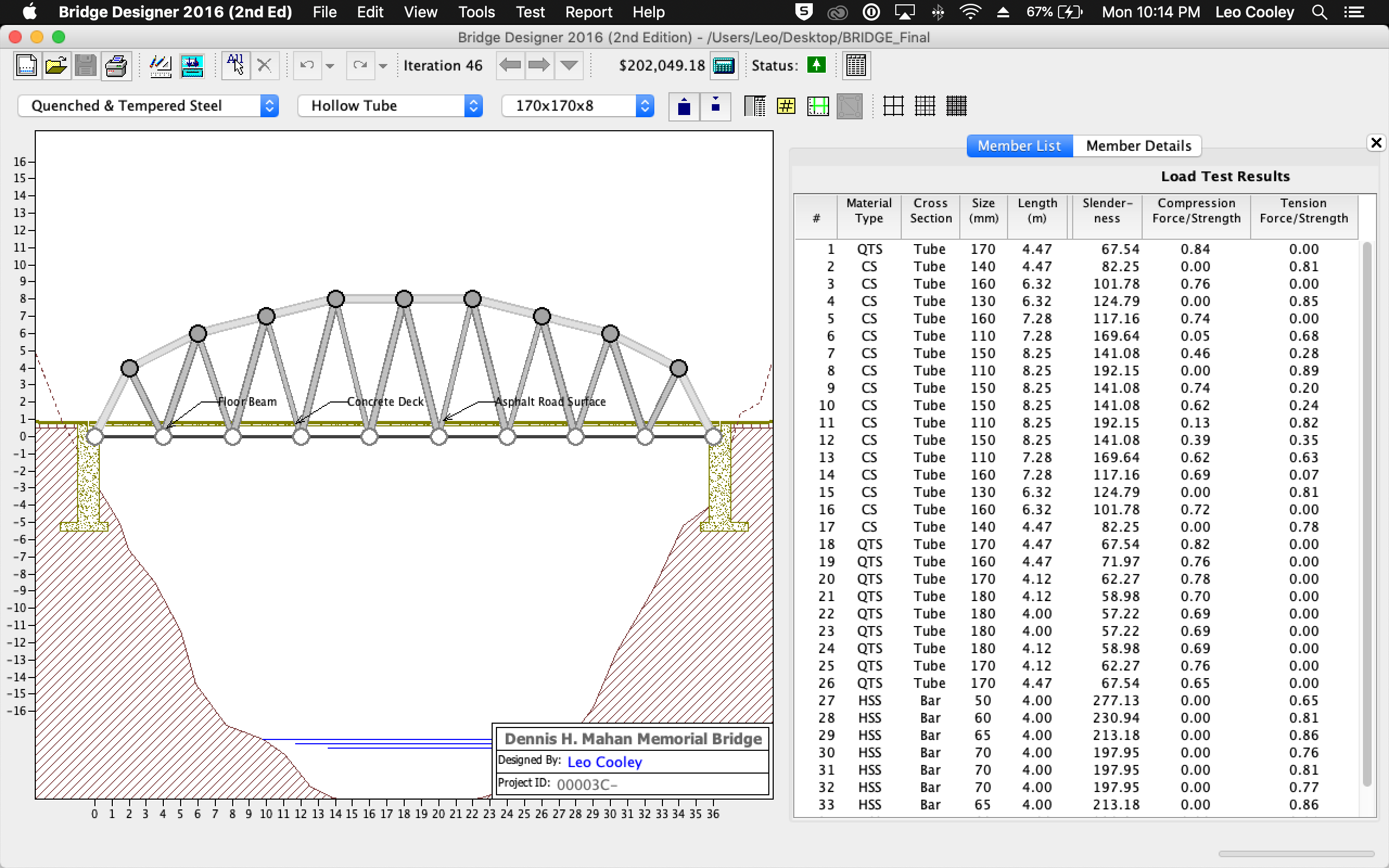
Task: Delete the selected member
Action: pos(265,66)
